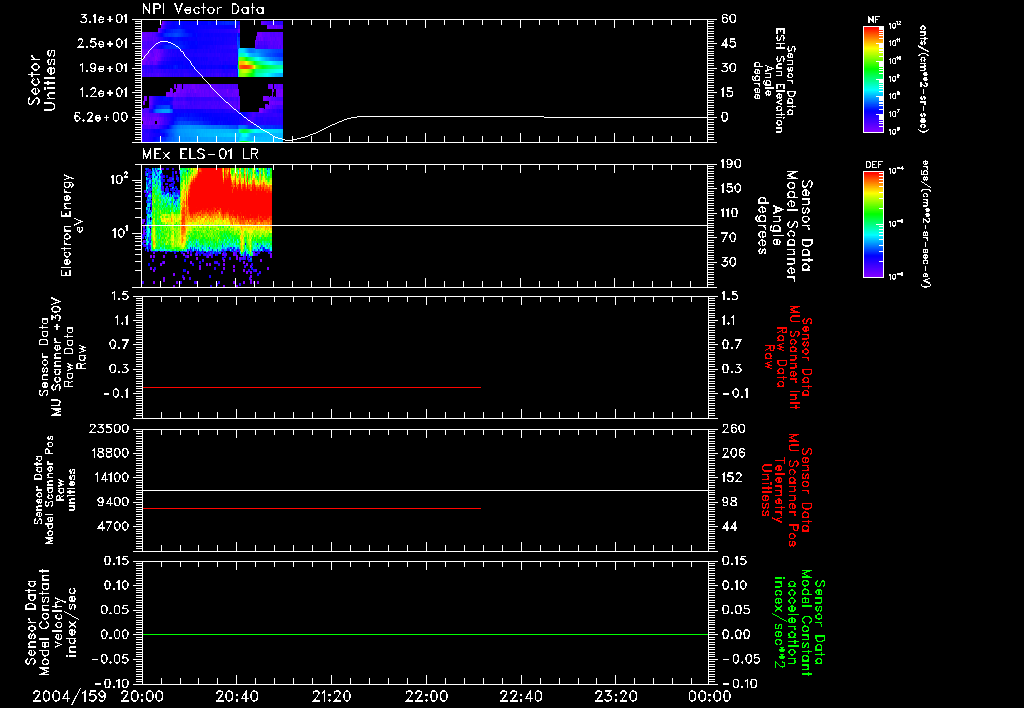Click the 20:40 time tick label

236,696
